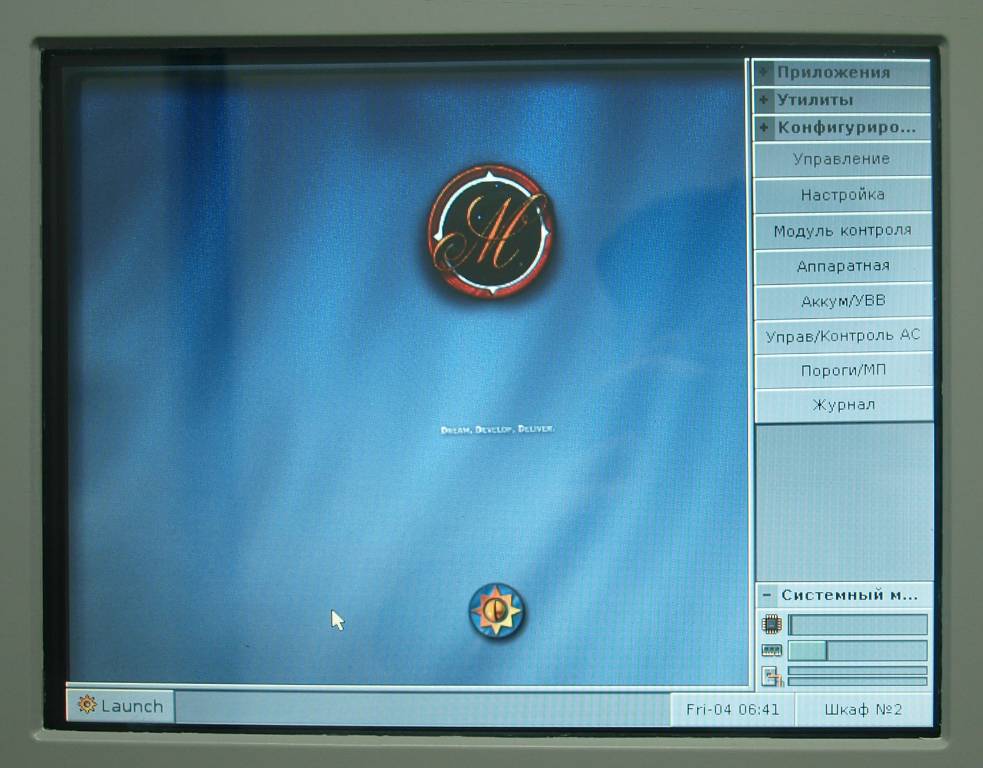Click the CPU load progress bar
The height and width of the screenshot is (768, 983).
point(858,624)
